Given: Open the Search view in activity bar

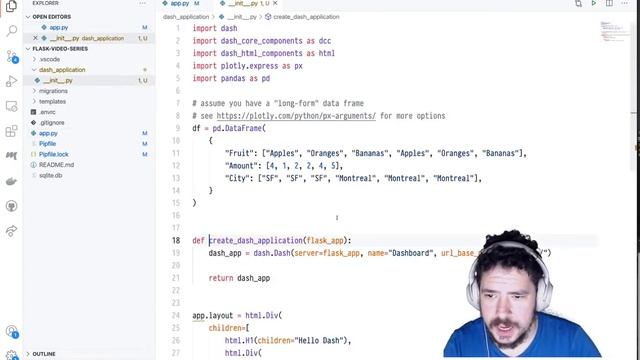Looking at the screenshot, I should pos(11,31).
